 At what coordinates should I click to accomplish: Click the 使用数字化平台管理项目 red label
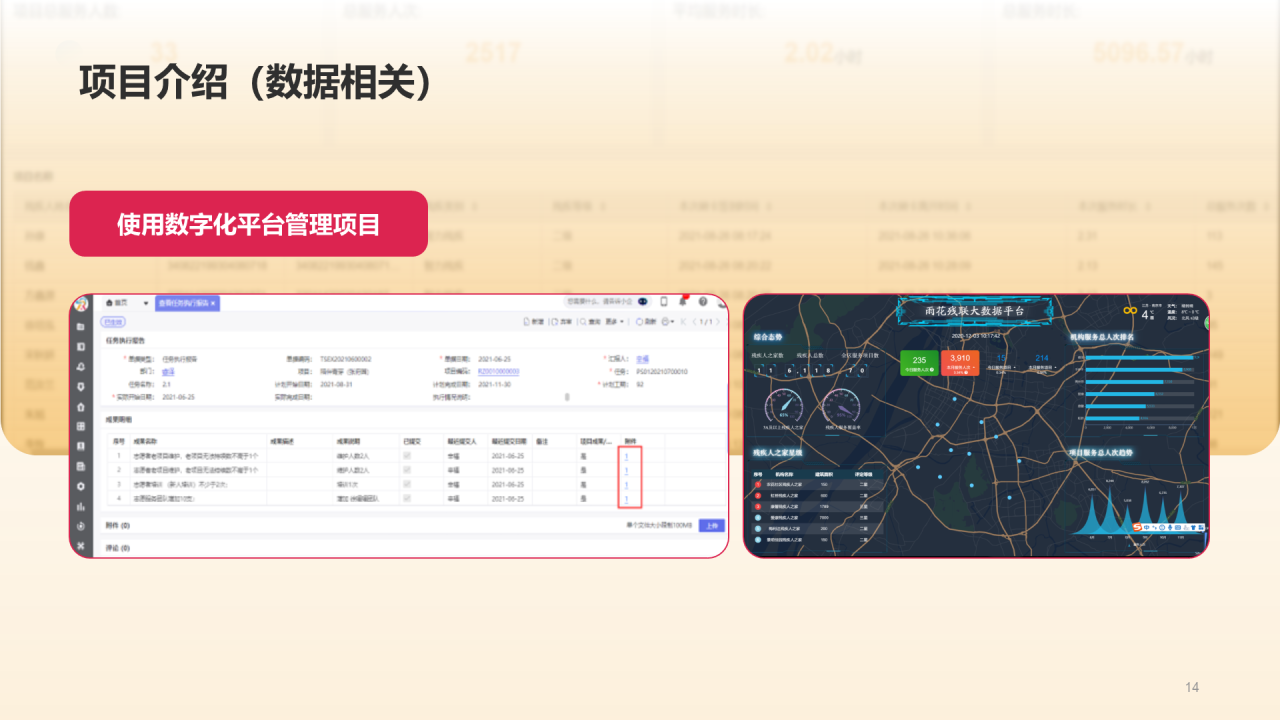tap(248, 224)
